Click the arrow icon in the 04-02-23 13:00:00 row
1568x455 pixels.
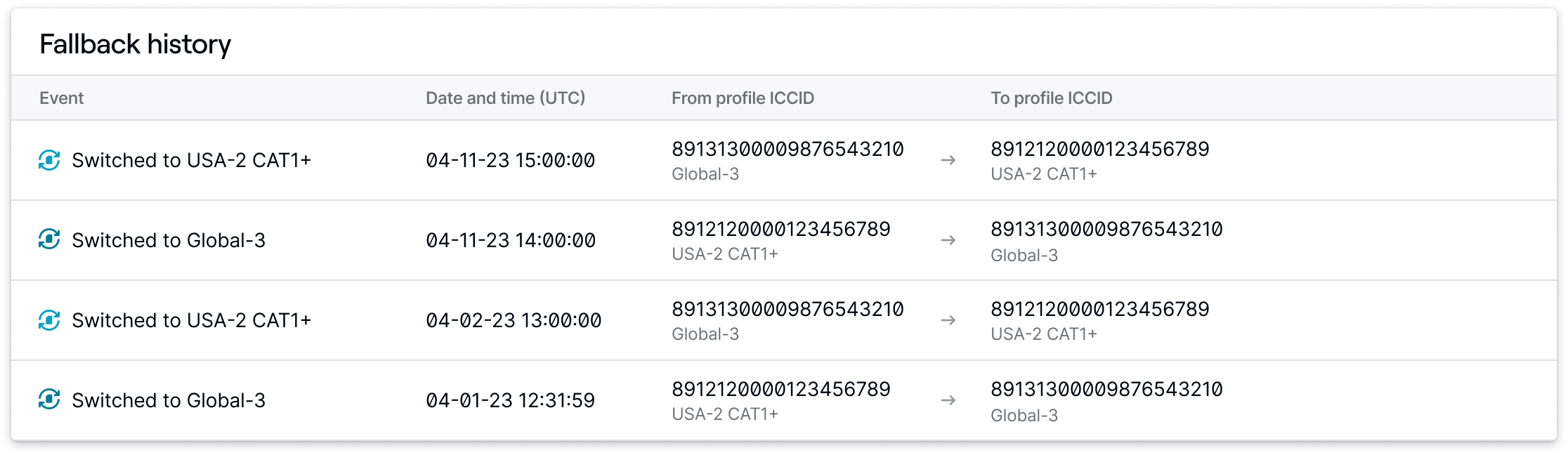click(948, 320)
